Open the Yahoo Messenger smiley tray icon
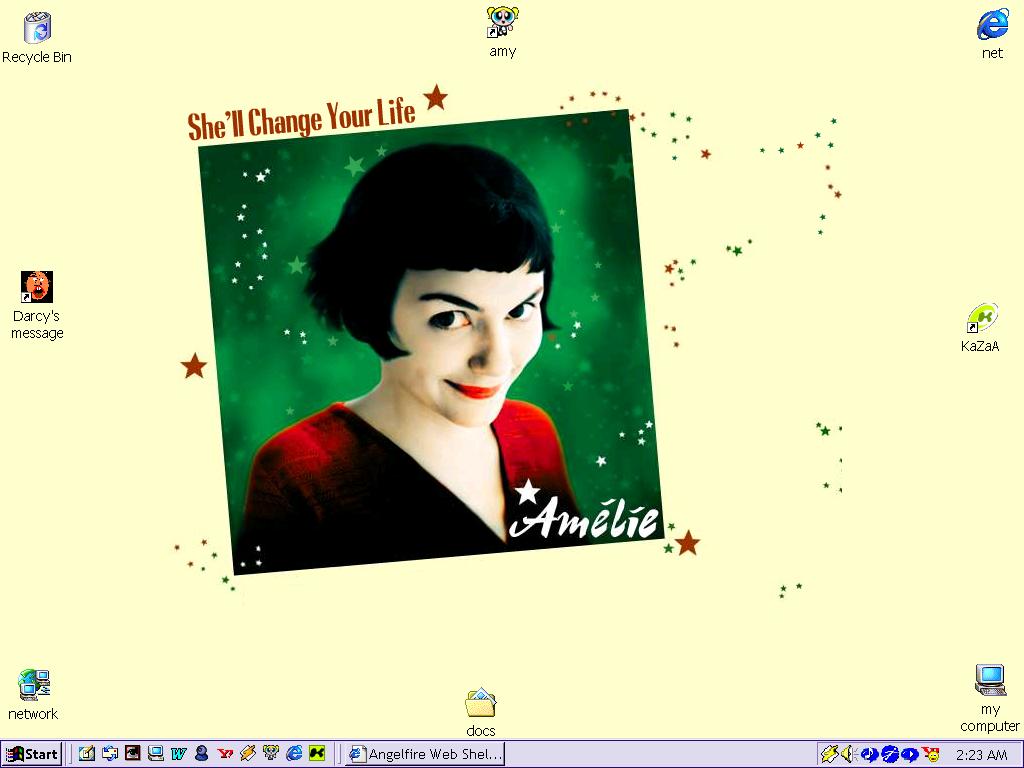The height and width of the screenshot is (768, 1024). click(931, 755)
